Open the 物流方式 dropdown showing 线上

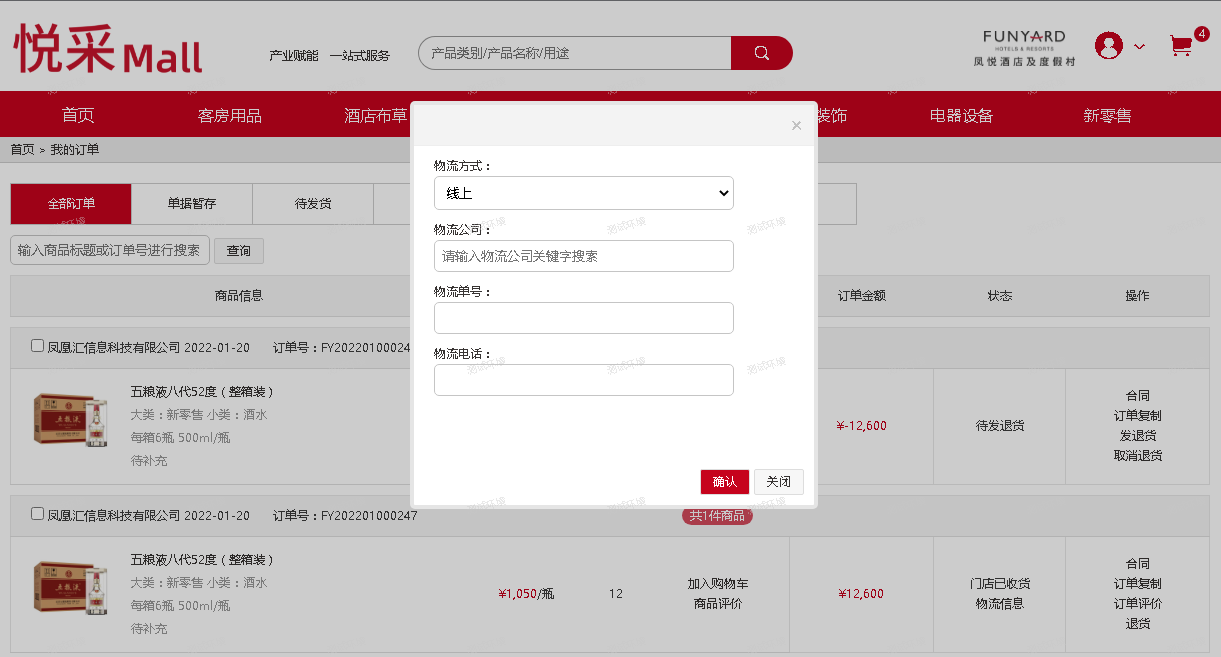(x=584, y=193)
